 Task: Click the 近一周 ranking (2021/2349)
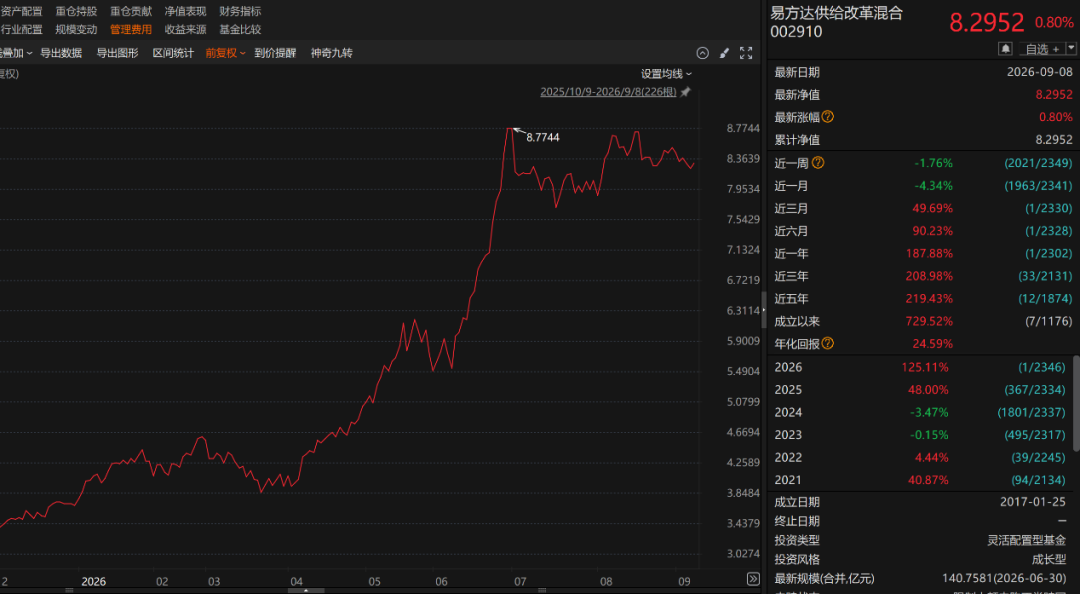1038,163
